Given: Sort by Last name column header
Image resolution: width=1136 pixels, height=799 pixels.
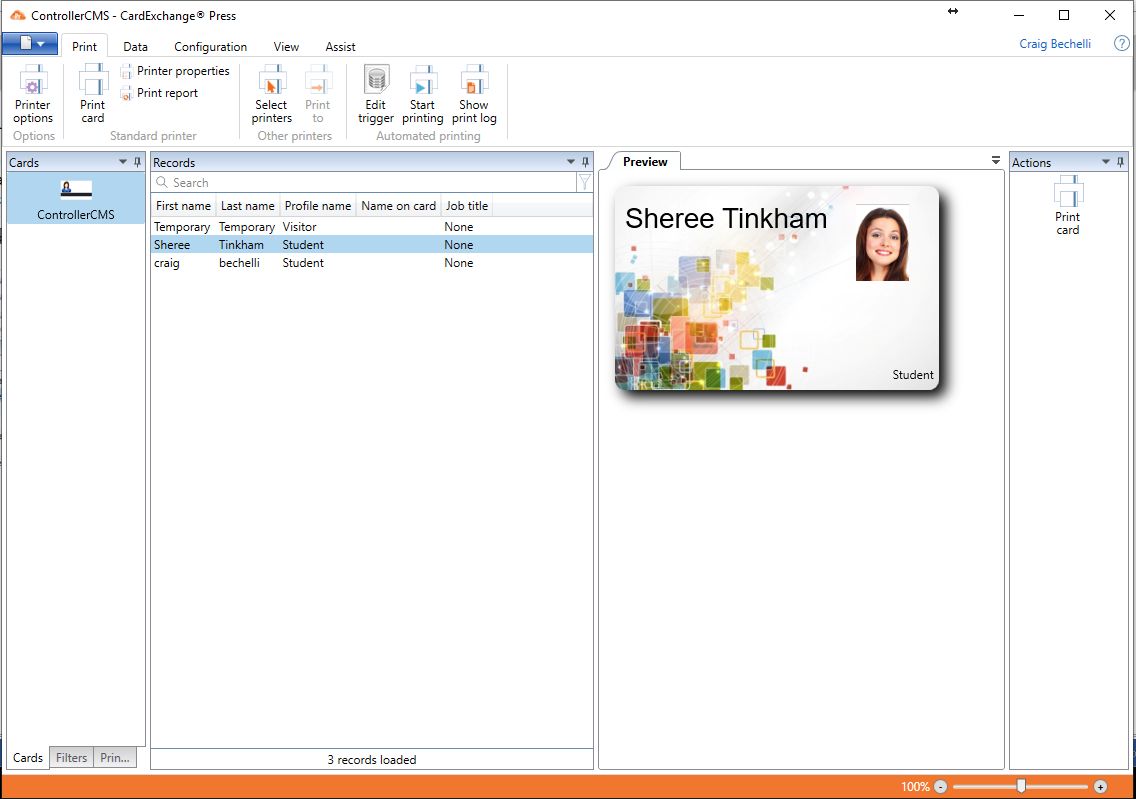Looking at the screenshot, I should pos(248,206).
